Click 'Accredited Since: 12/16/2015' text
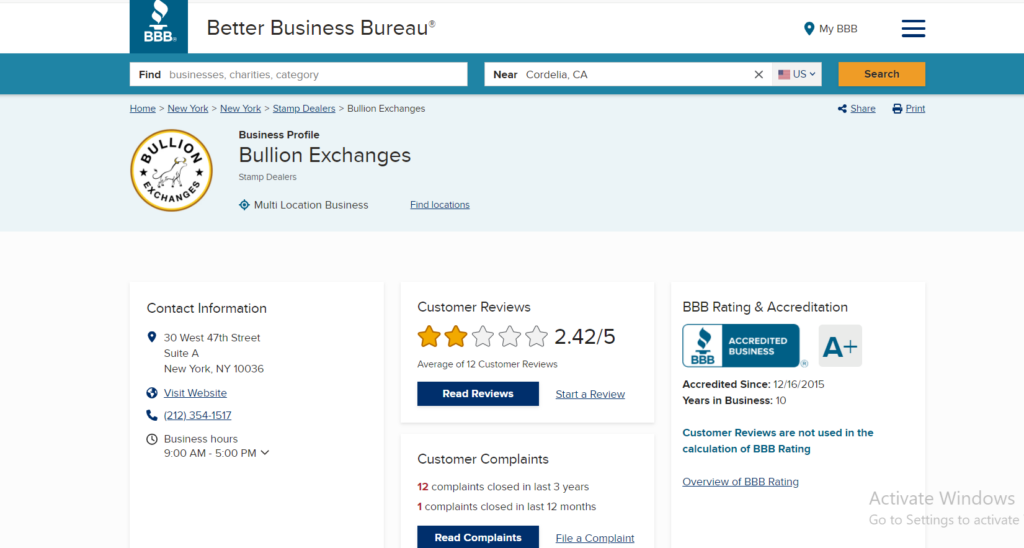 pos(753,384)
